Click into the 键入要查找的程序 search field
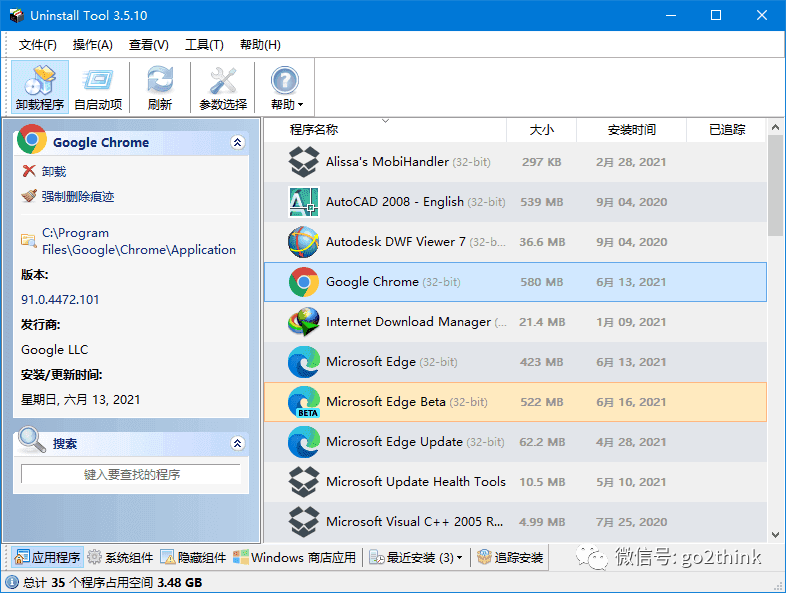 pyautogui.click(x=131, y=474)
